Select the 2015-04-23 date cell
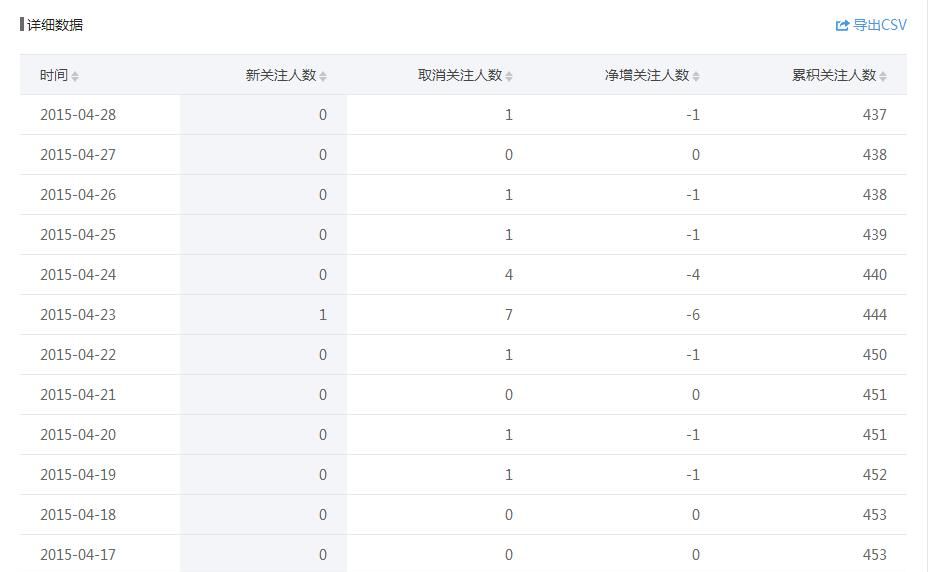Image resolution: width=937 pixels, height=572 pixels. pos(78,315)
